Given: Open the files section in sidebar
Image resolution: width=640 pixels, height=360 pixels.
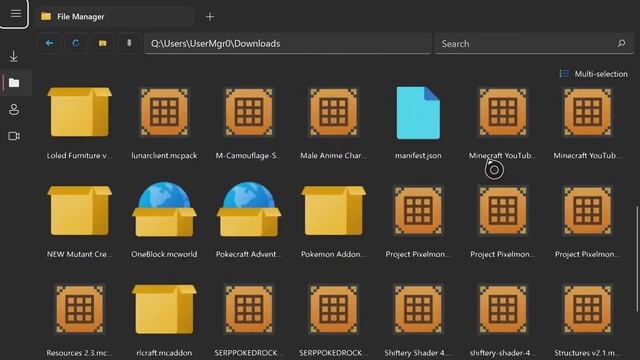Looking at the screenshot, I should pos(14,83).
